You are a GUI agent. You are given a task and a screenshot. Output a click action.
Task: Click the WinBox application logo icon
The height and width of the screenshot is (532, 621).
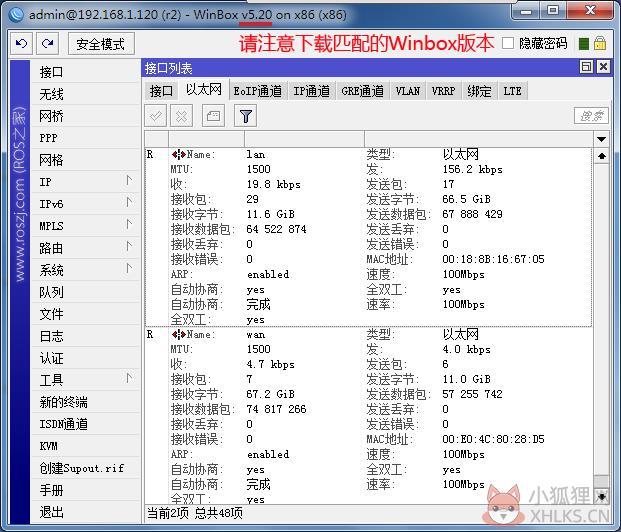pos(17,14)
